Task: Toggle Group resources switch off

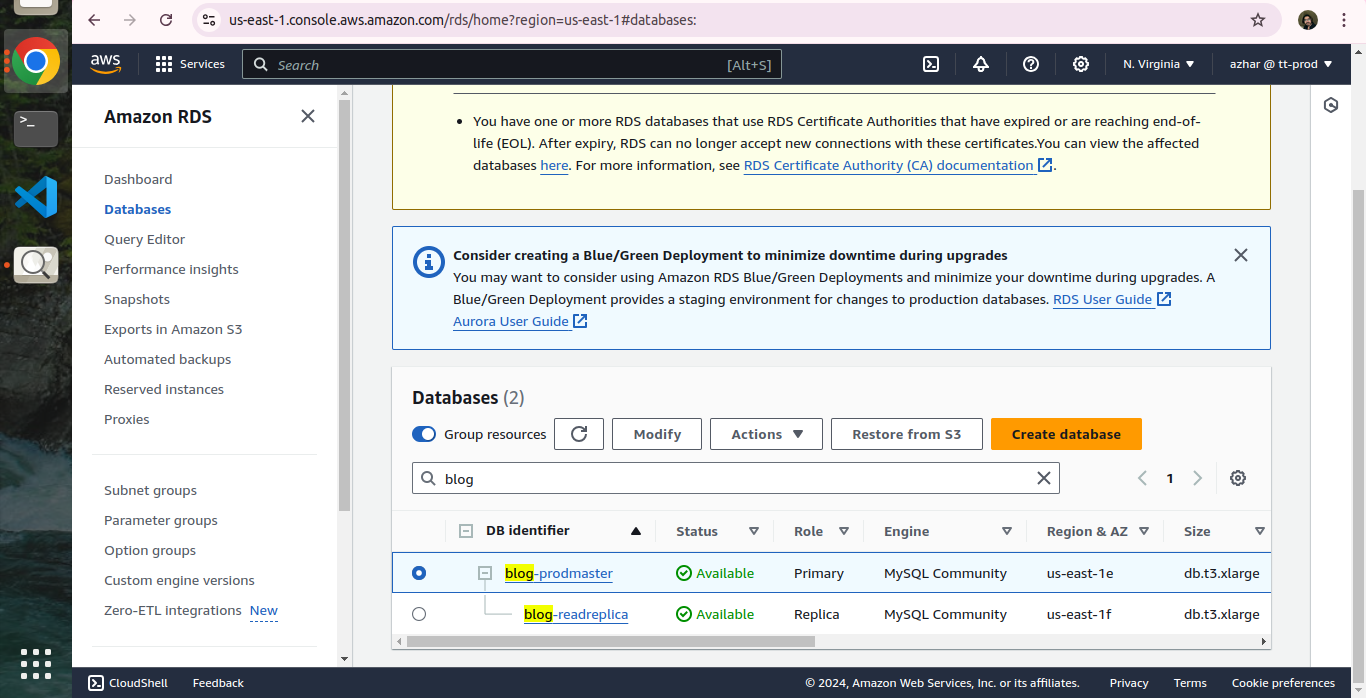Action: (x=424, y=434)
